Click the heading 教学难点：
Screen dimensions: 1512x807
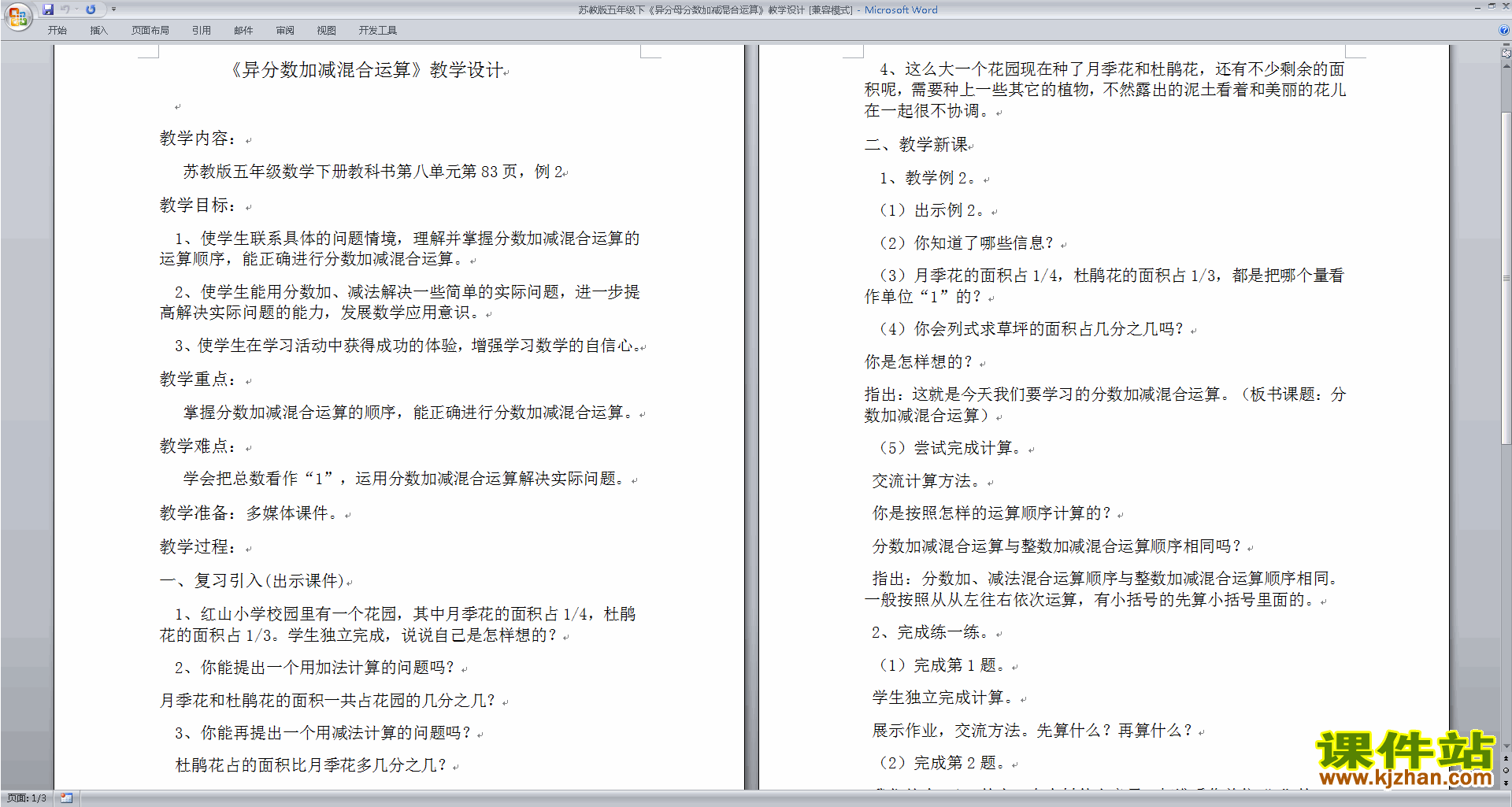point(198,446)
